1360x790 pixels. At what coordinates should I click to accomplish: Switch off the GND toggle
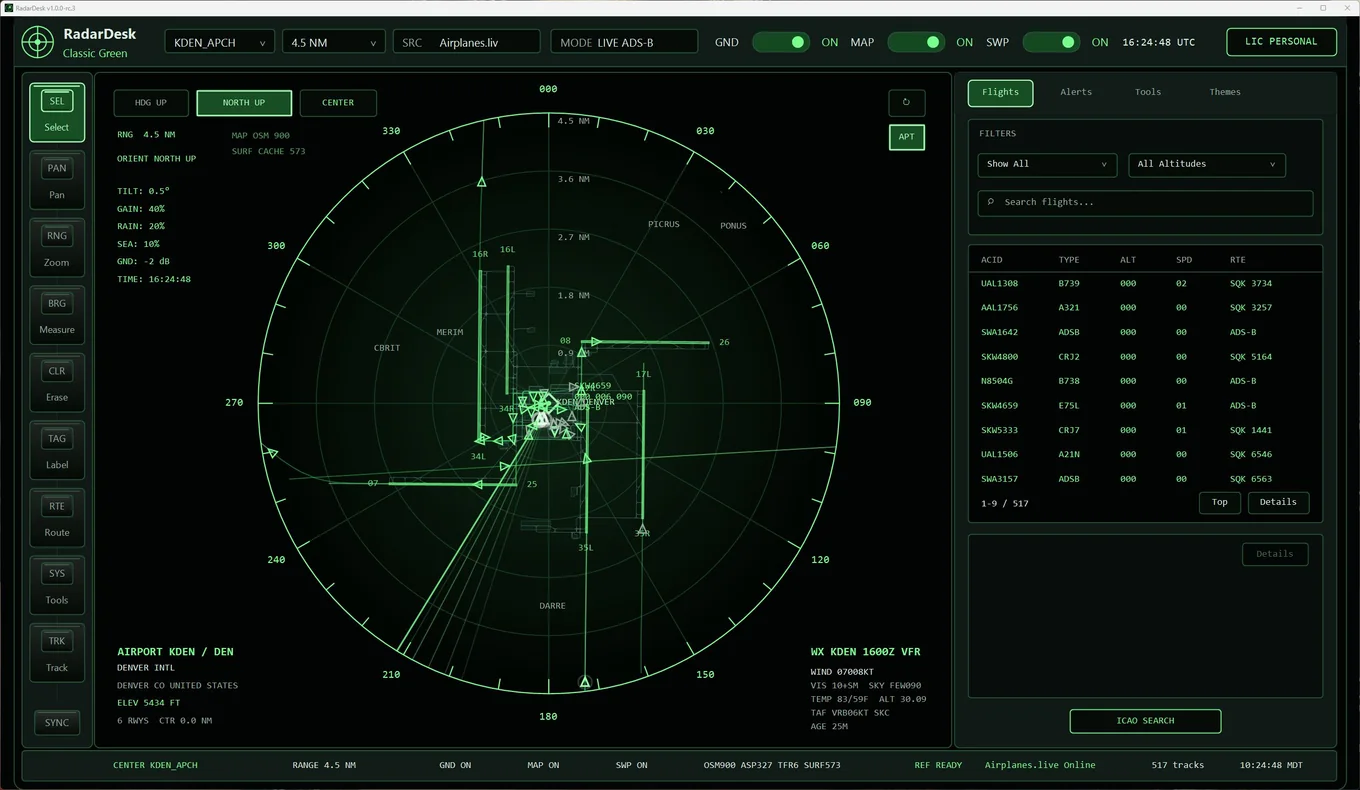781,42
